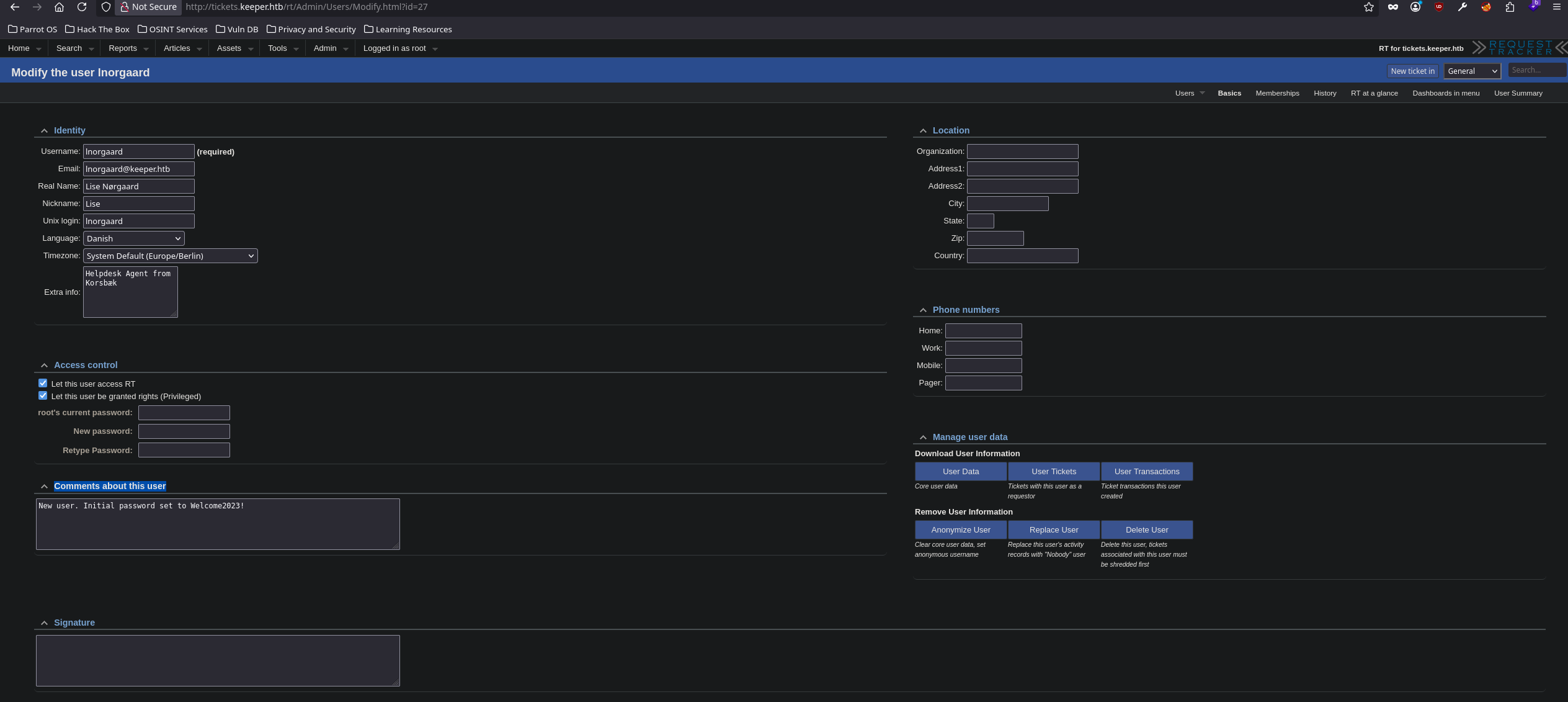Viewport: 1568px width, 702px height.
Task: Open the extensions puzzle piece icon
Action: (x=1510, y=7)
